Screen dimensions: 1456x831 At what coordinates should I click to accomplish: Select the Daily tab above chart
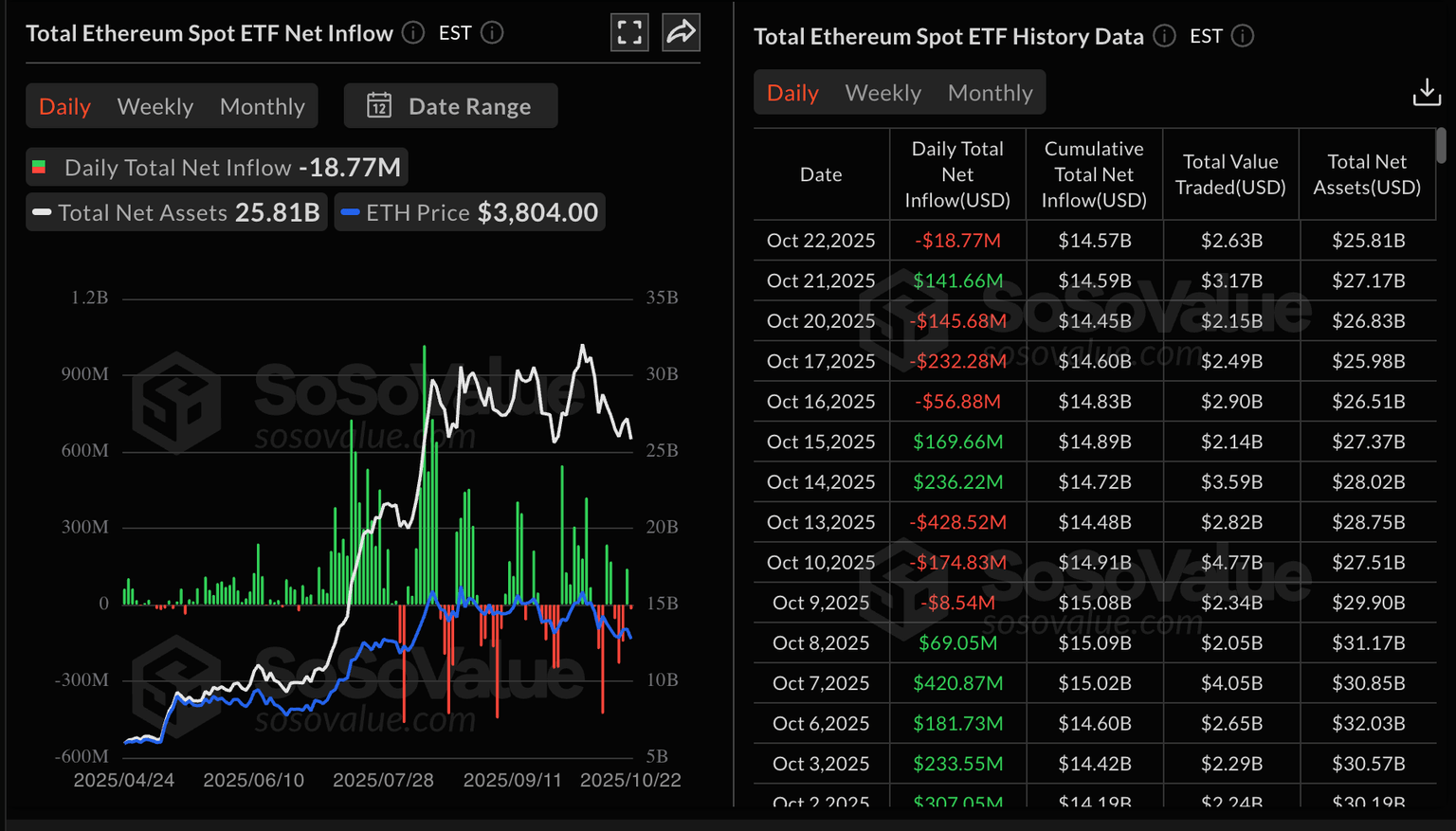pyautogui.click(x=64, y=106)
